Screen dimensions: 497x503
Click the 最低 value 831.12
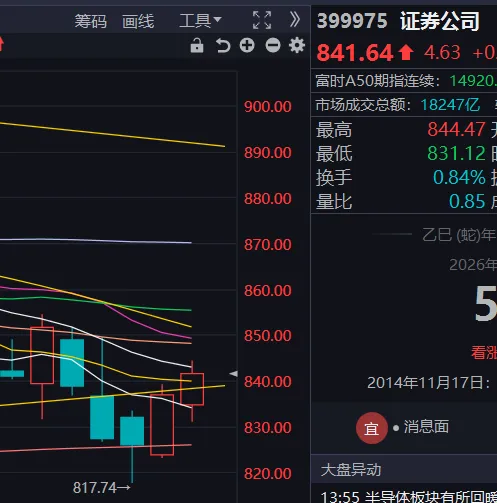pos(456,153)
